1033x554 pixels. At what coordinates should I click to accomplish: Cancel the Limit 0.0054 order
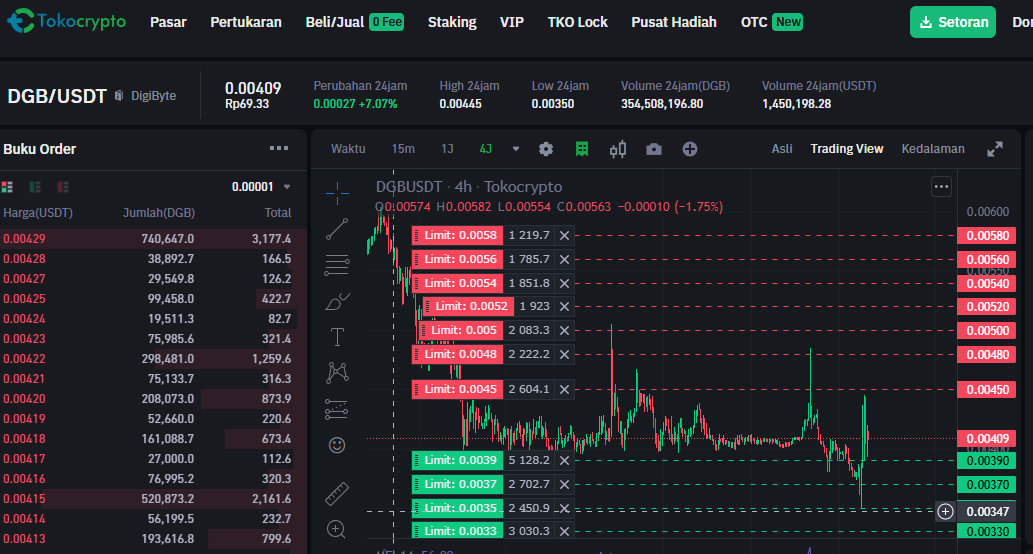[x=565, y=283]
